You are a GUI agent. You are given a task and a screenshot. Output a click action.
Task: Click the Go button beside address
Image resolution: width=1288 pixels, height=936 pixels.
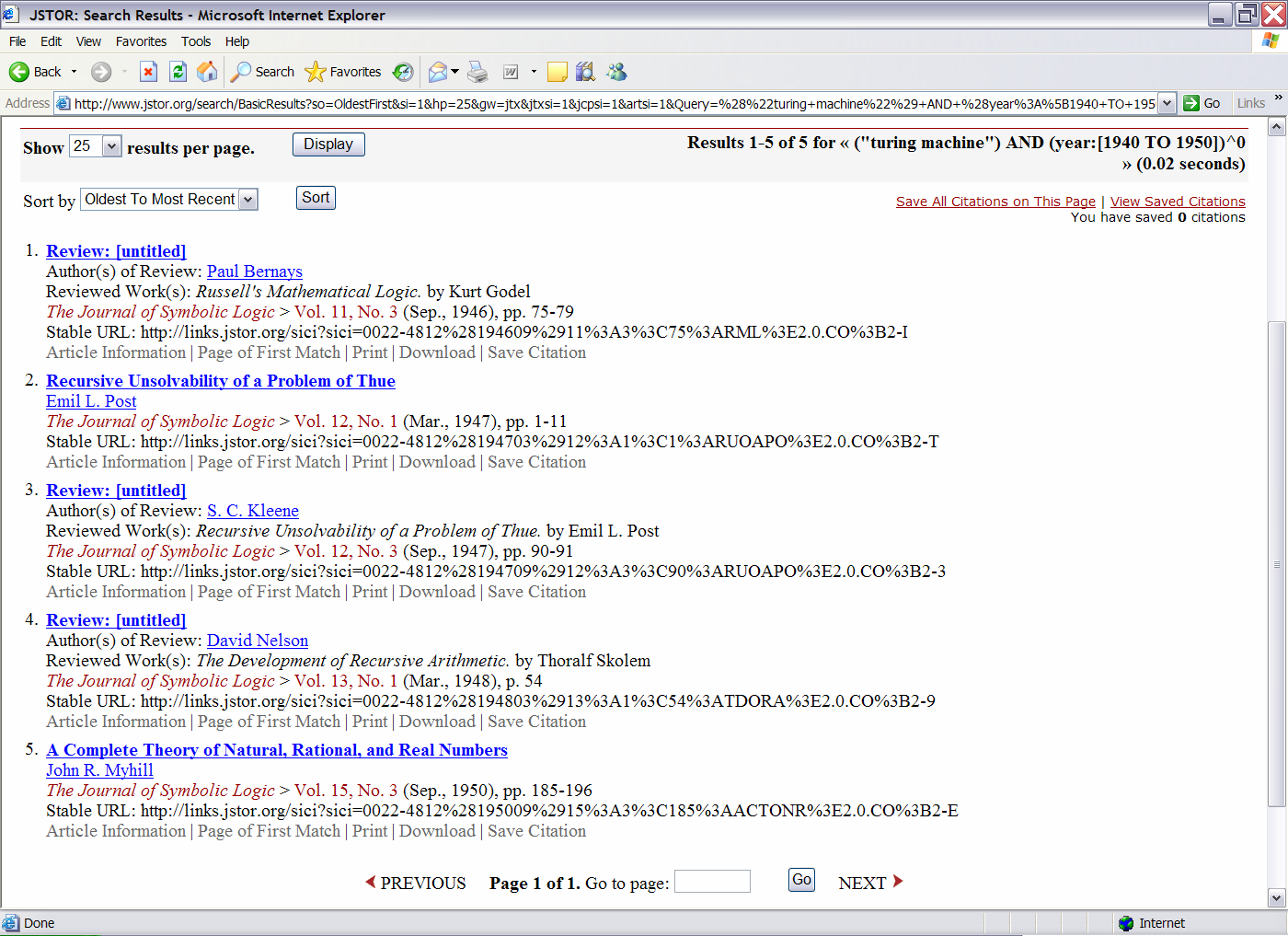point(1202,103)
